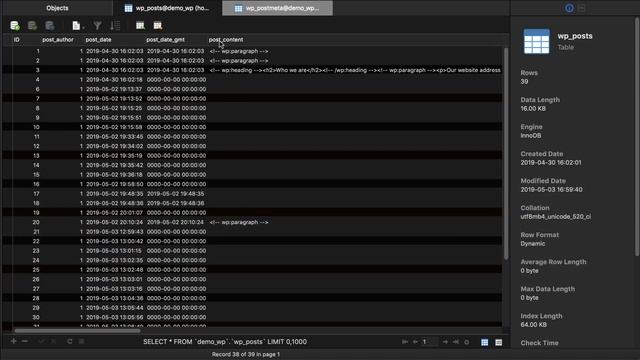Select the row with ID 3
The width and height of the screenshot is (640, 360).
(x=252, y=70)
